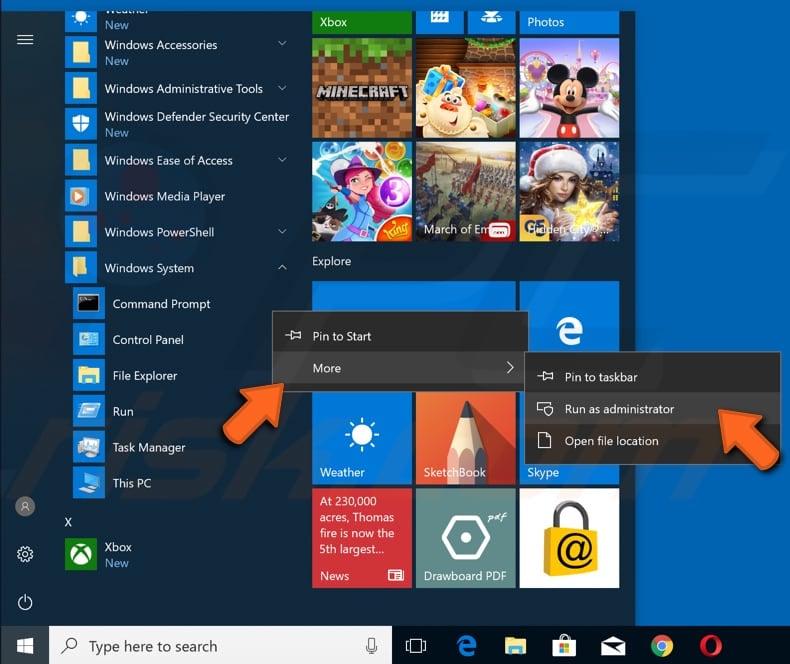
Task: Click the This PC icon in app list
Action: [x=89, y=483]
